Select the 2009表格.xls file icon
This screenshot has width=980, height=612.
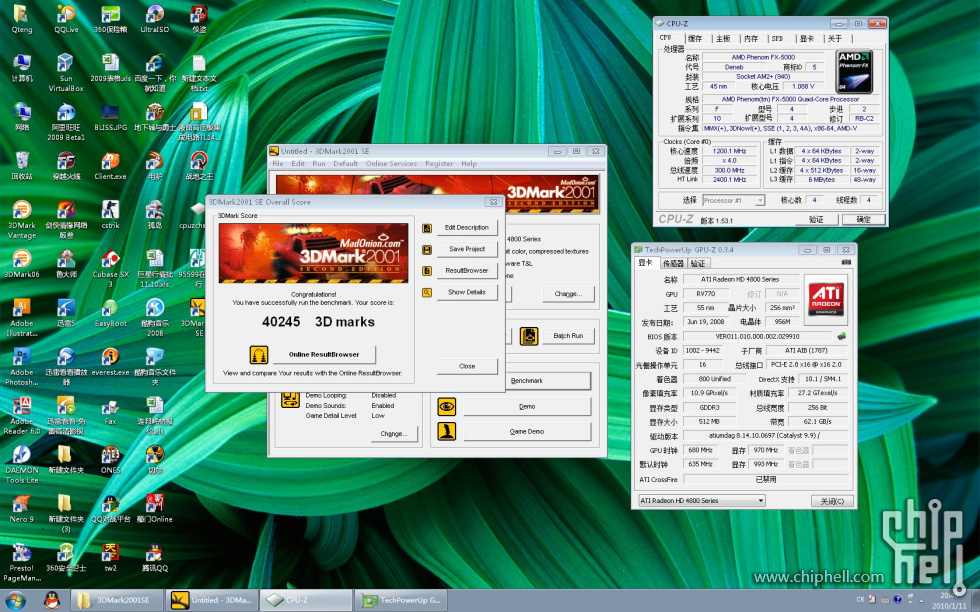(x=111, y=68)
